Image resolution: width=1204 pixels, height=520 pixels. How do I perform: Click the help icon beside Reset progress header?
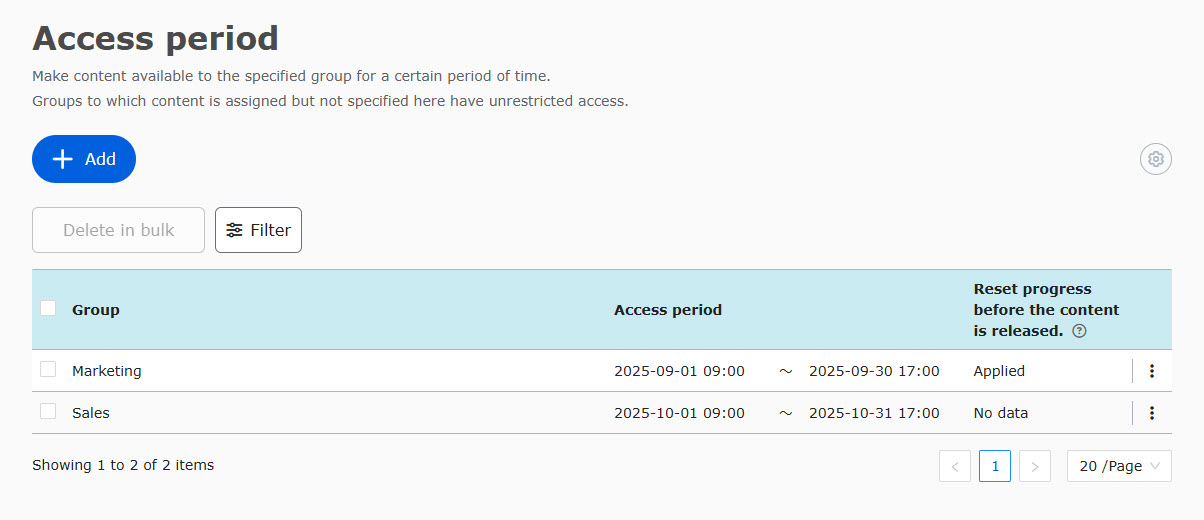1079,331
